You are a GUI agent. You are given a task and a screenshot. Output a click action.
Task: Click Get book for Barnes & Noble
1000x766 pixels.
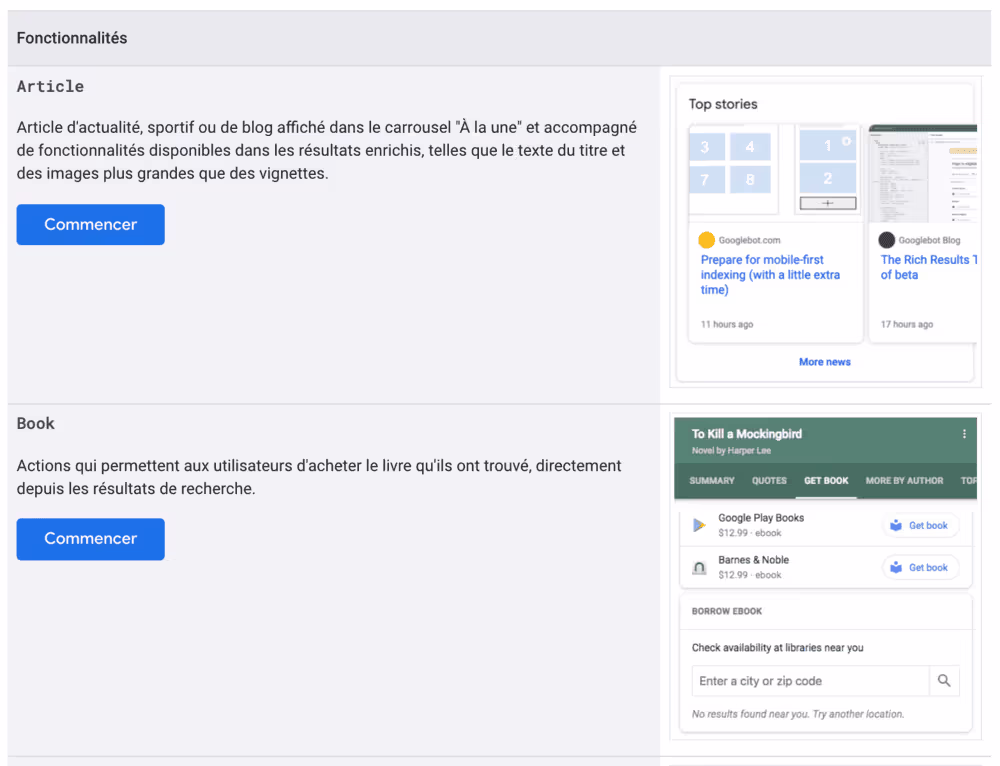tap(920, 568)
